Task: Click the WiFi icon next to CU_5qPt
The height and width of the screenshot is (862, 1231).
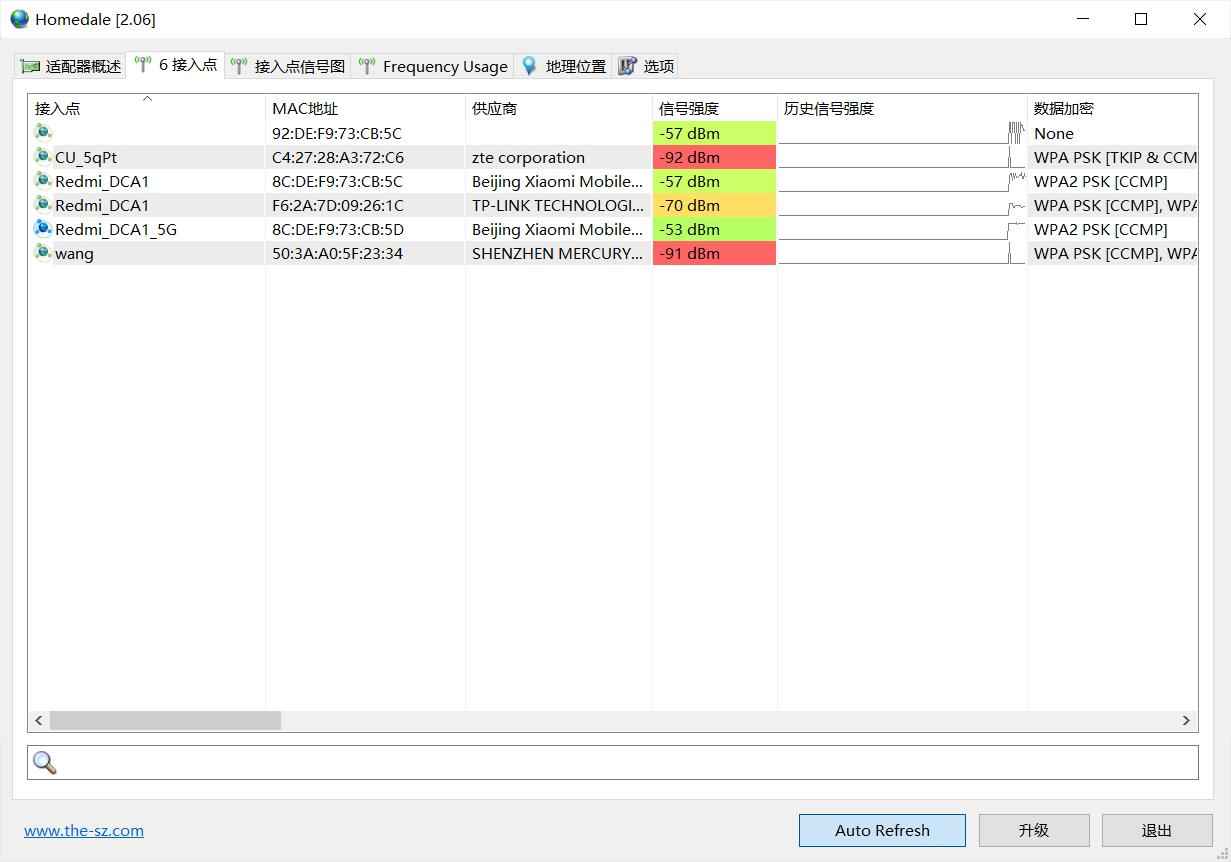Action: click(41, 156)
